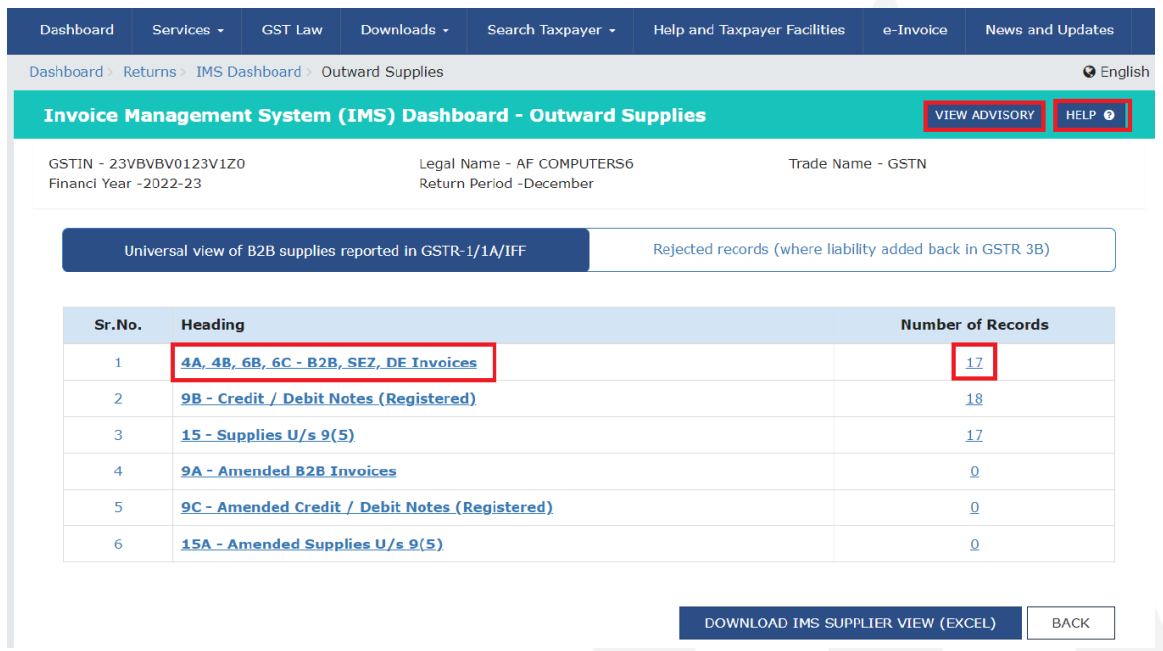Click the VIEW ADVISORY button
The image size is (1163, 651).
984,115
